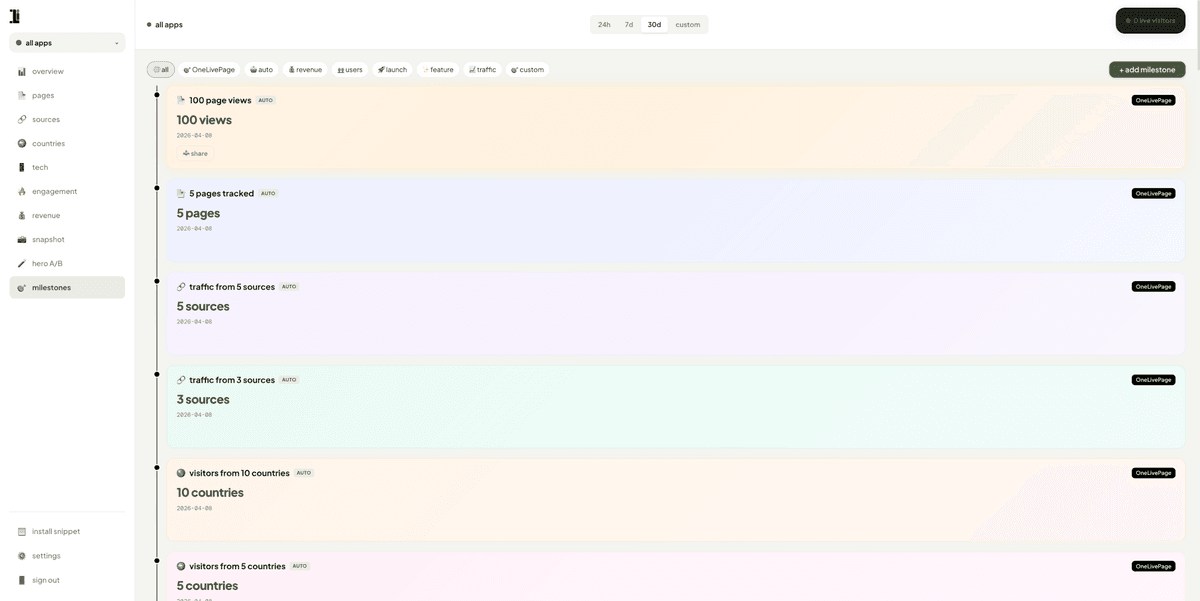Toggle the users filter chip
1200x601 pixels.
[349, 69]
